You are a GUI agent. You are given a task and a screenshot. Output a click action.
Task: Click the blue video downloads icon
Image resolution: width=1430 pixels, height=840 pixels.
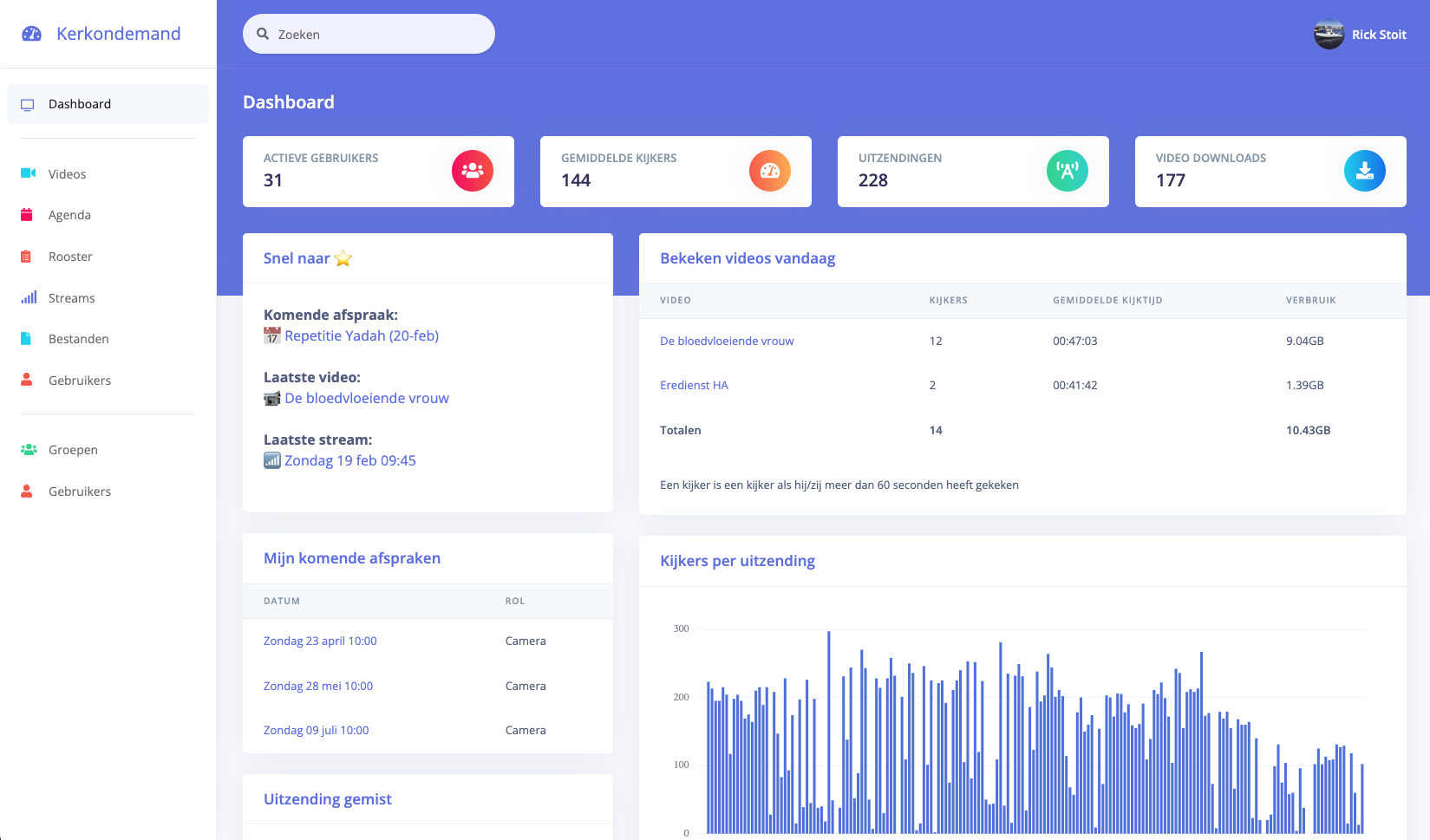tap(1365, 171)
